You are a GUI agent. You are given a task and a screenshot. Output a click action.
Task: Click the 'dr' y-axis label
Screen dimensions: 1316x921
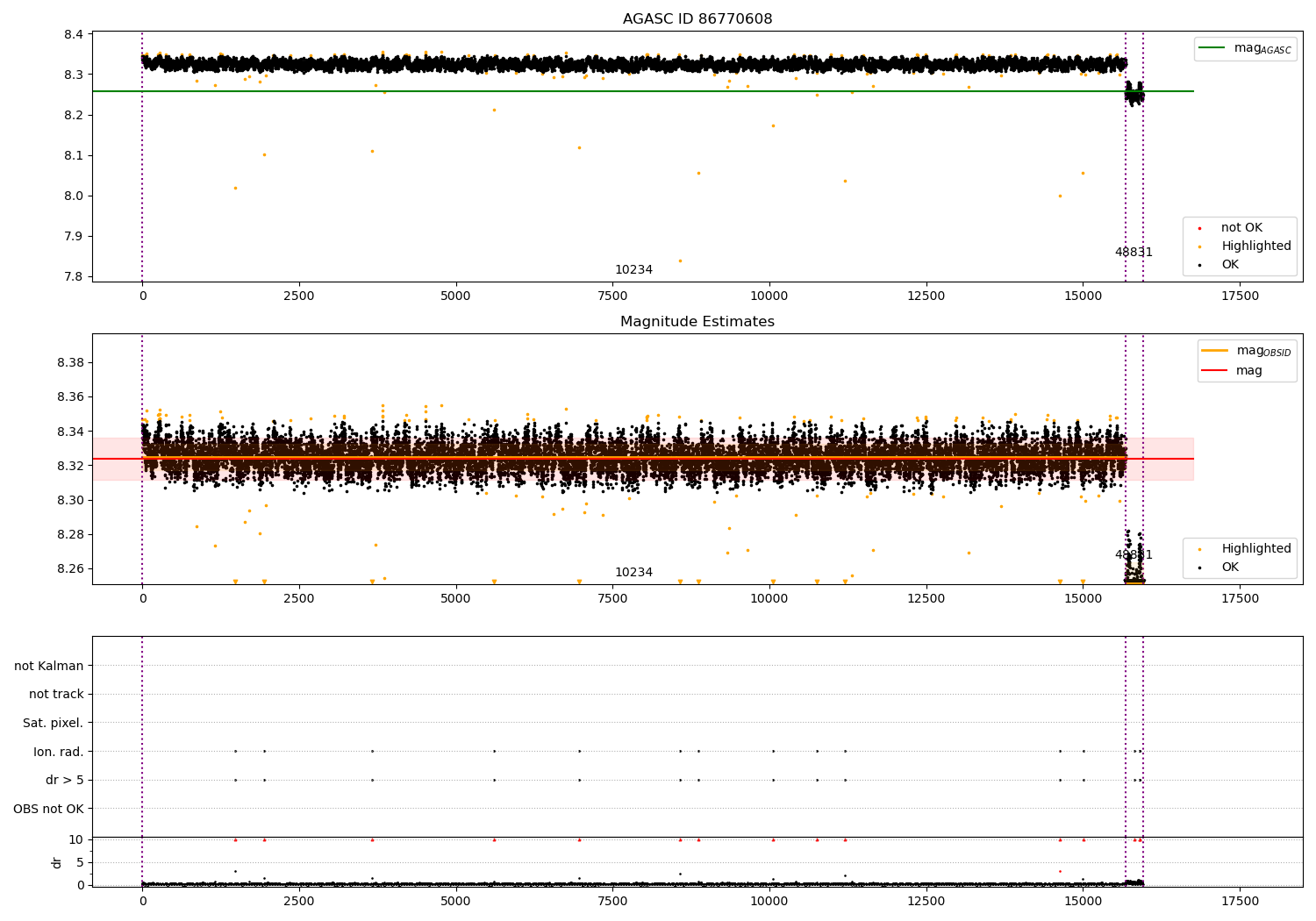[57, 862]
